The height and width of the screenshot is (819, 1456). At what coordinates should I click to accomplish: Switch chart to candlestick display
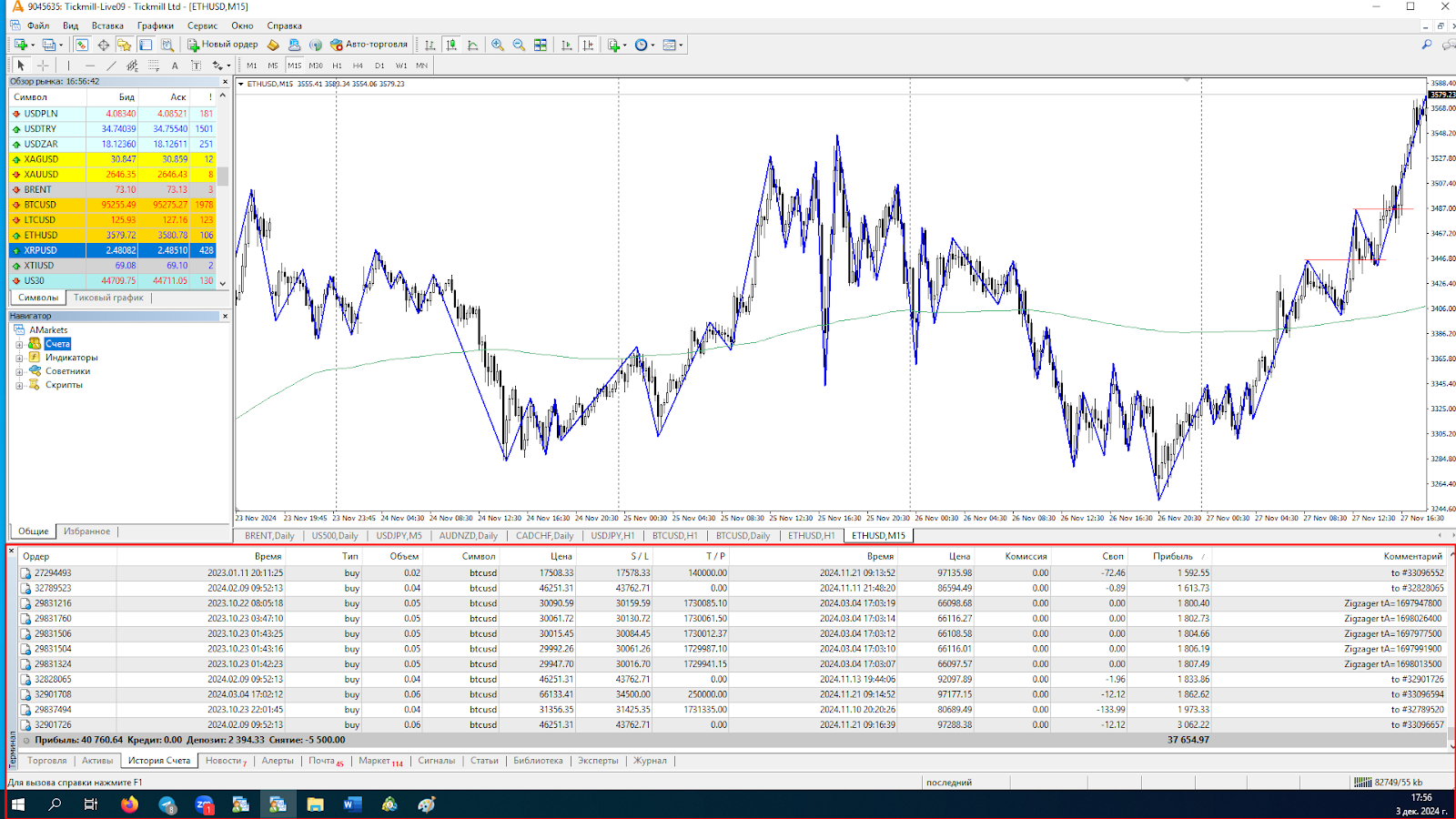(451, 45)
